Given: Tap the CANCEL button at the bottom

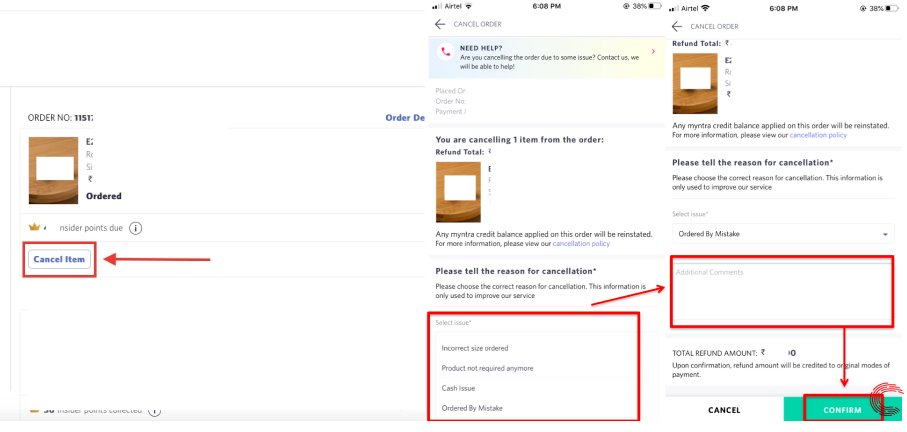Looking at the screenshot, I should (x=724, y=410).
